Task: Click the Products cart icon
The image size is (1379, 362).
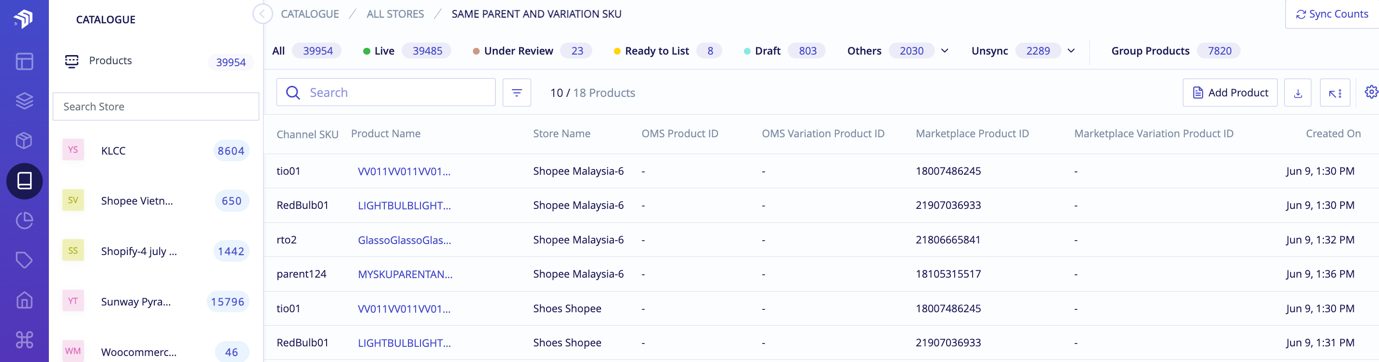Action: (72, 61)
